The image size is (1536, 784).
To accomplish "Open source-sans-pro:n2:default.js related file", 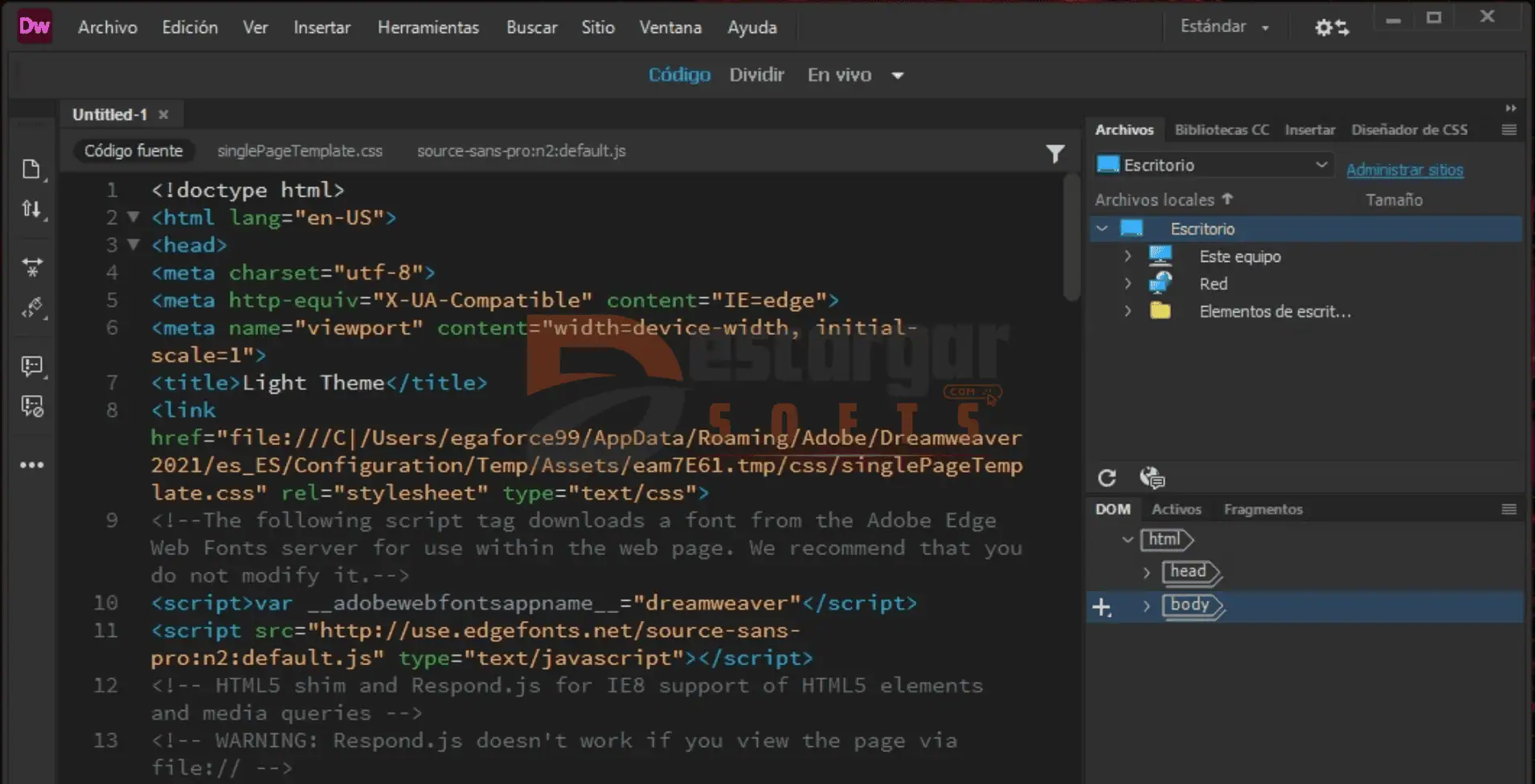I will [521, 151].
